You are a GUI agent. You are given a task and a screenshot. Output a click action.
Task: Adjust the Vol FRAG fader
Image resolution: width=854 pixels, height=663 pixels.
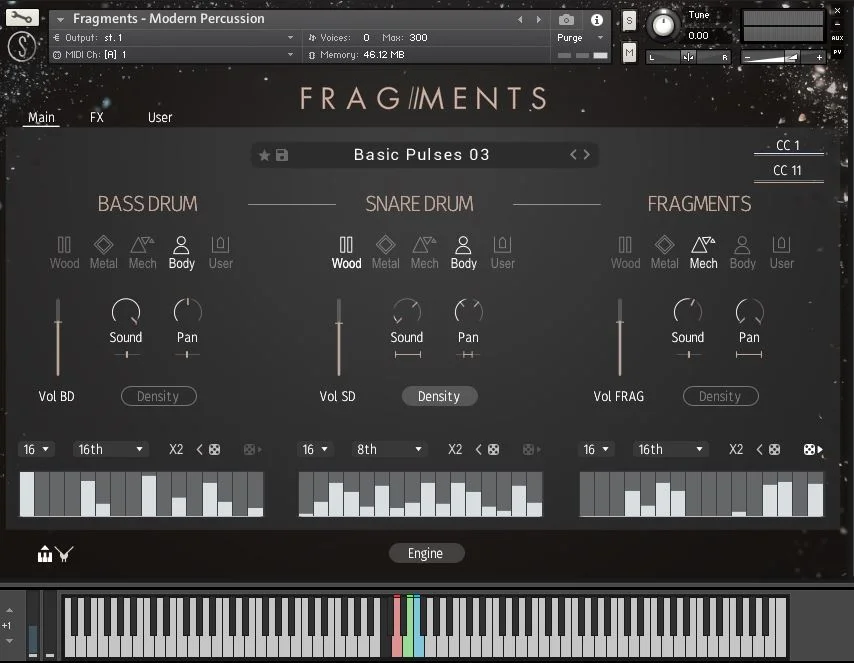(620, 337)
